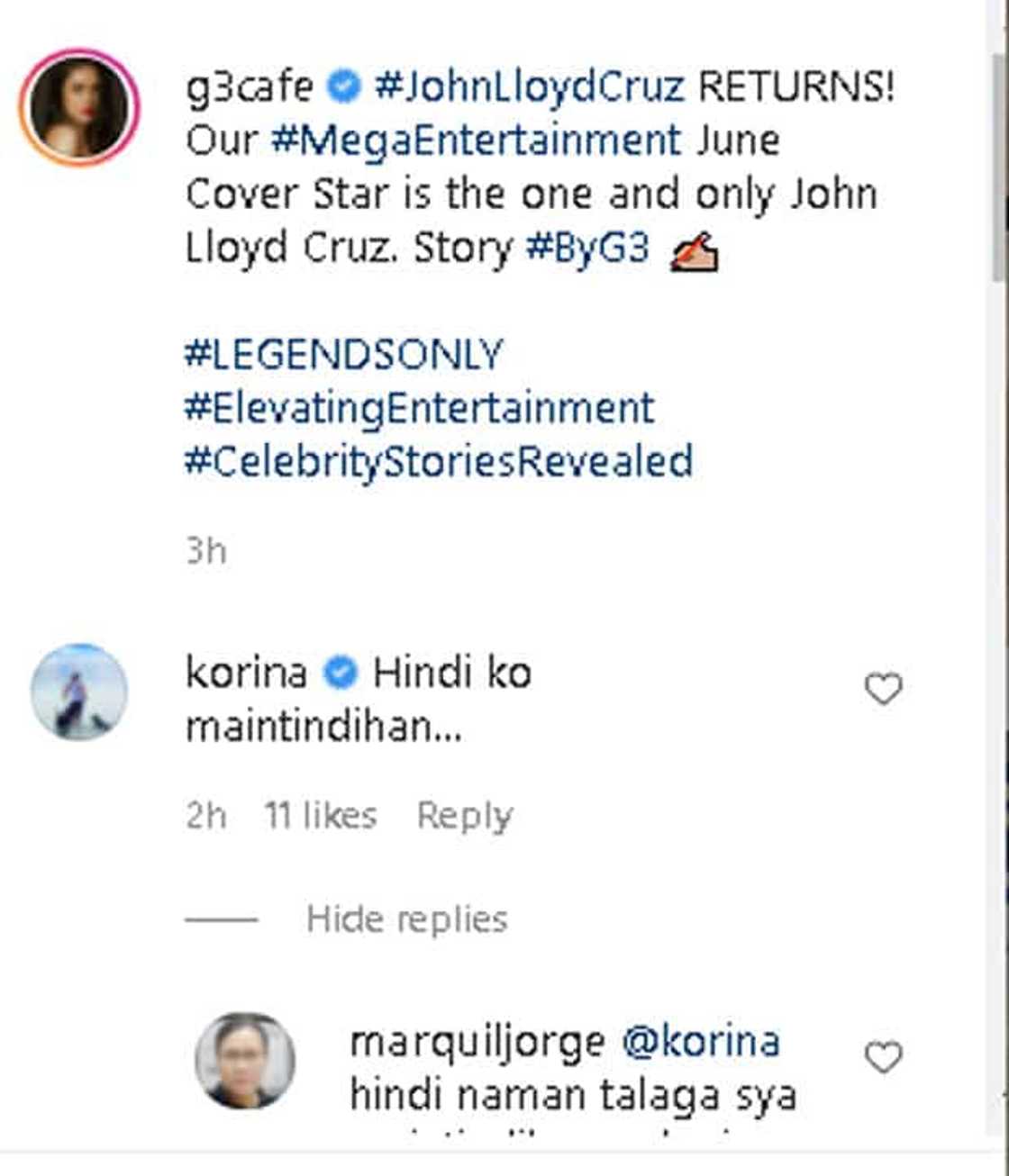View the 11 likes on korina's comment
This screenshot has width=1009, height=1176.
[320, 816]
